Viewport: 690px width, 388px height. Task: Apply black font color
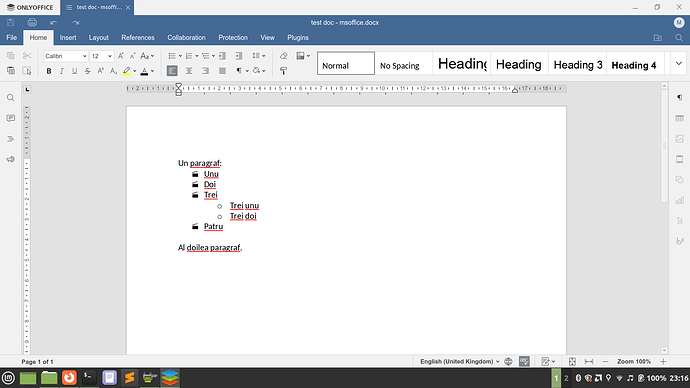[144, 71]
